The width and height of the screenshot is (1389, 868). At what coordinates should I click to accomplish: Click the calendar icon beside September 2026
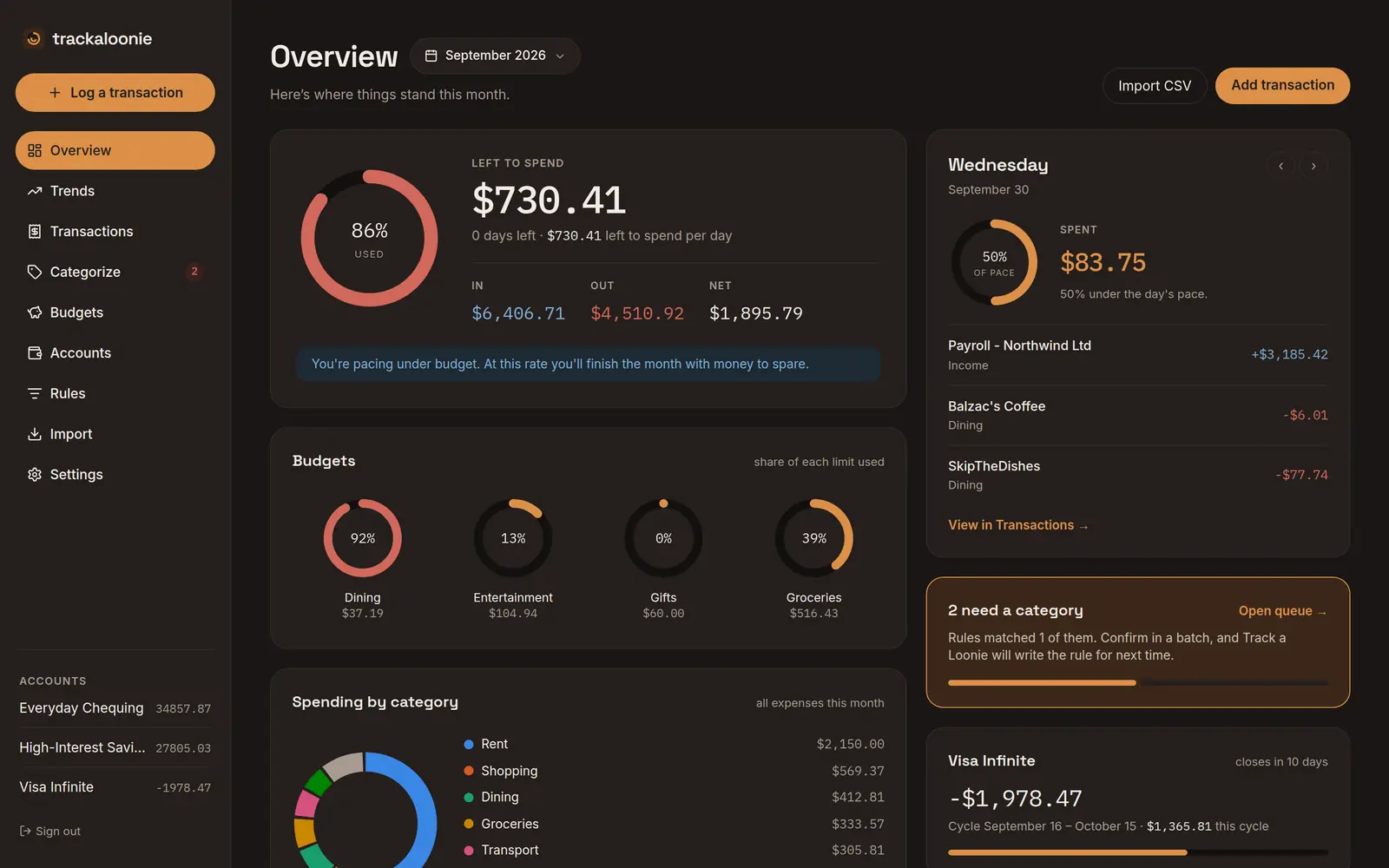pos(431,56)
